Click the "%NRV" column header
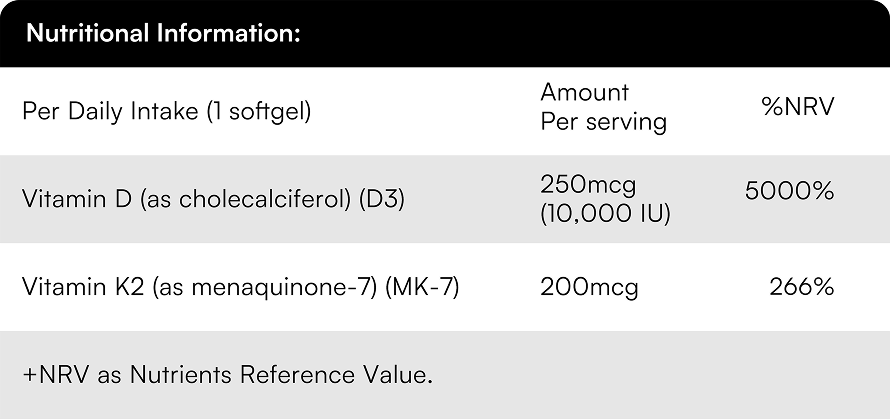 point(797,106)
